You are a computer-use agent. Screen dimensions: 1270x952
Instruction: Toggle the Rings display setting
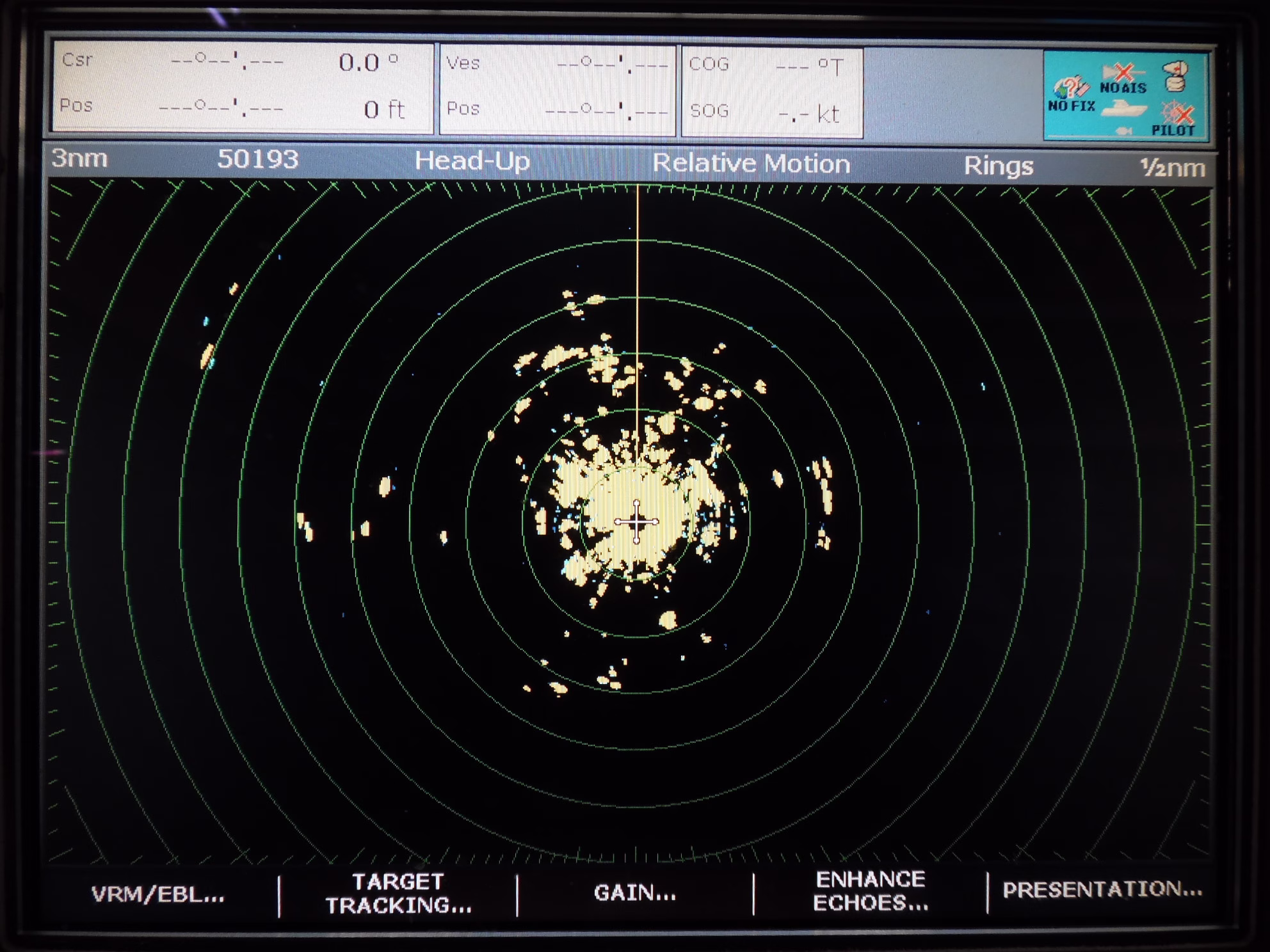click(x=998, y=166)
